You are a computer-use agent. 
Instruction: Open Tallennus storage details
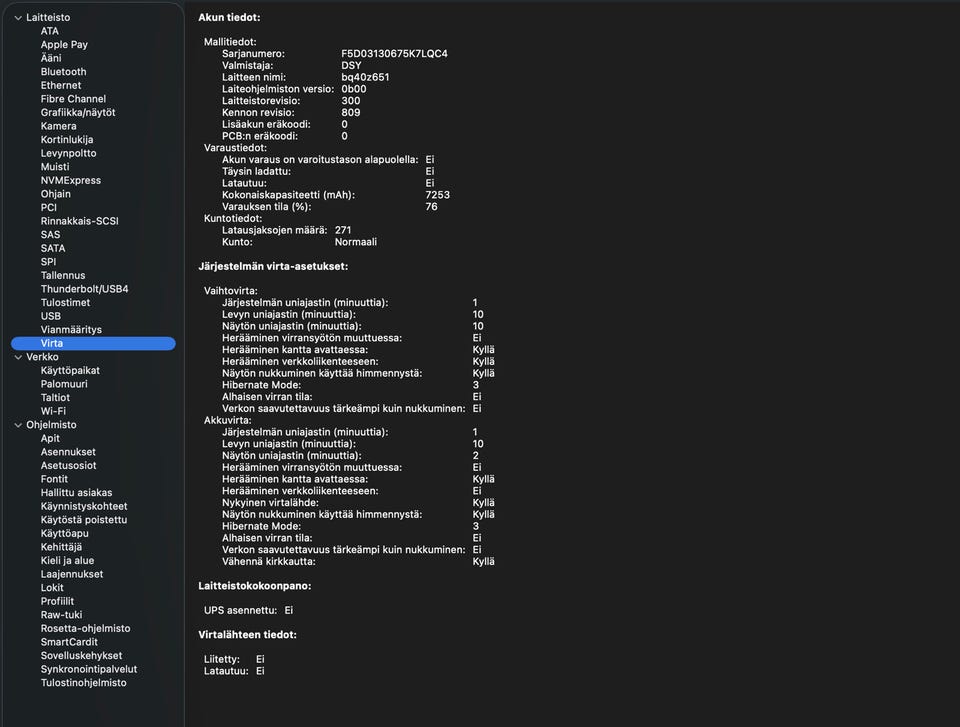(63, 276)
